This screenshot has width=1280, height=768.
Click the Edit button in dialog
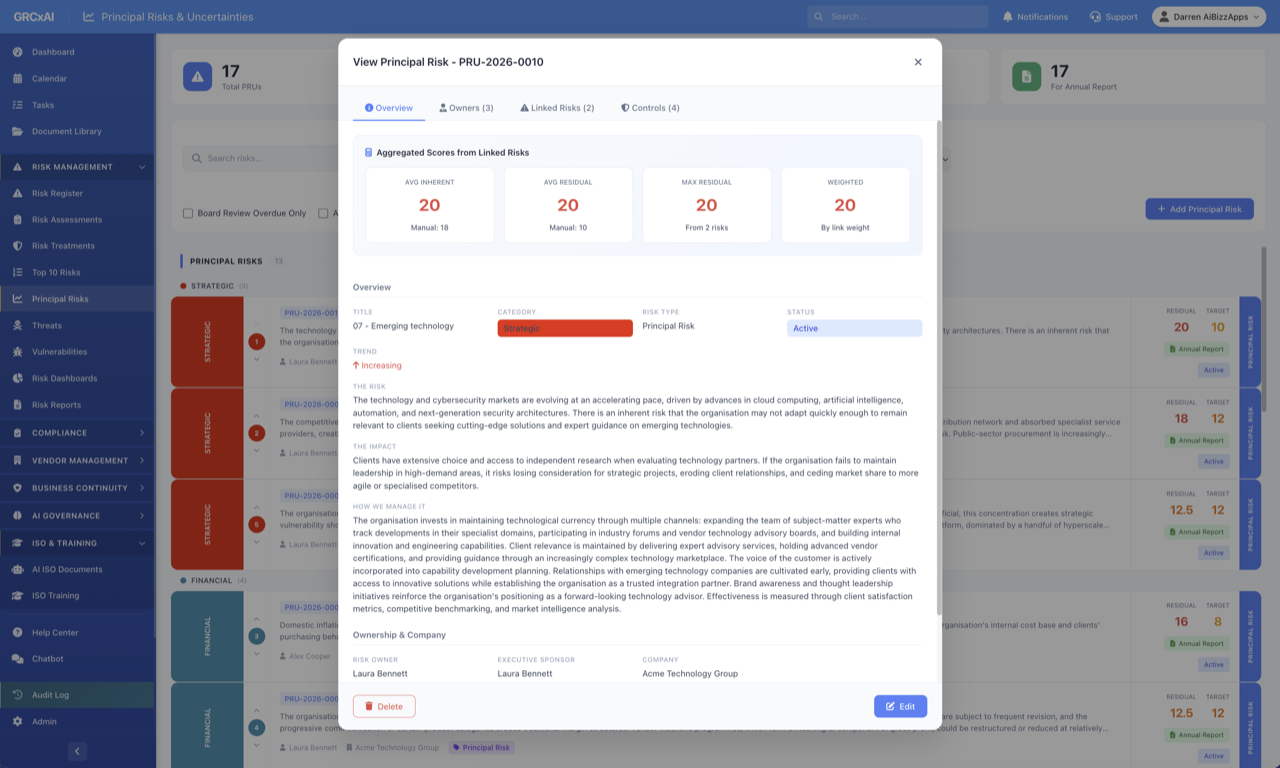(x=900, y=706)
